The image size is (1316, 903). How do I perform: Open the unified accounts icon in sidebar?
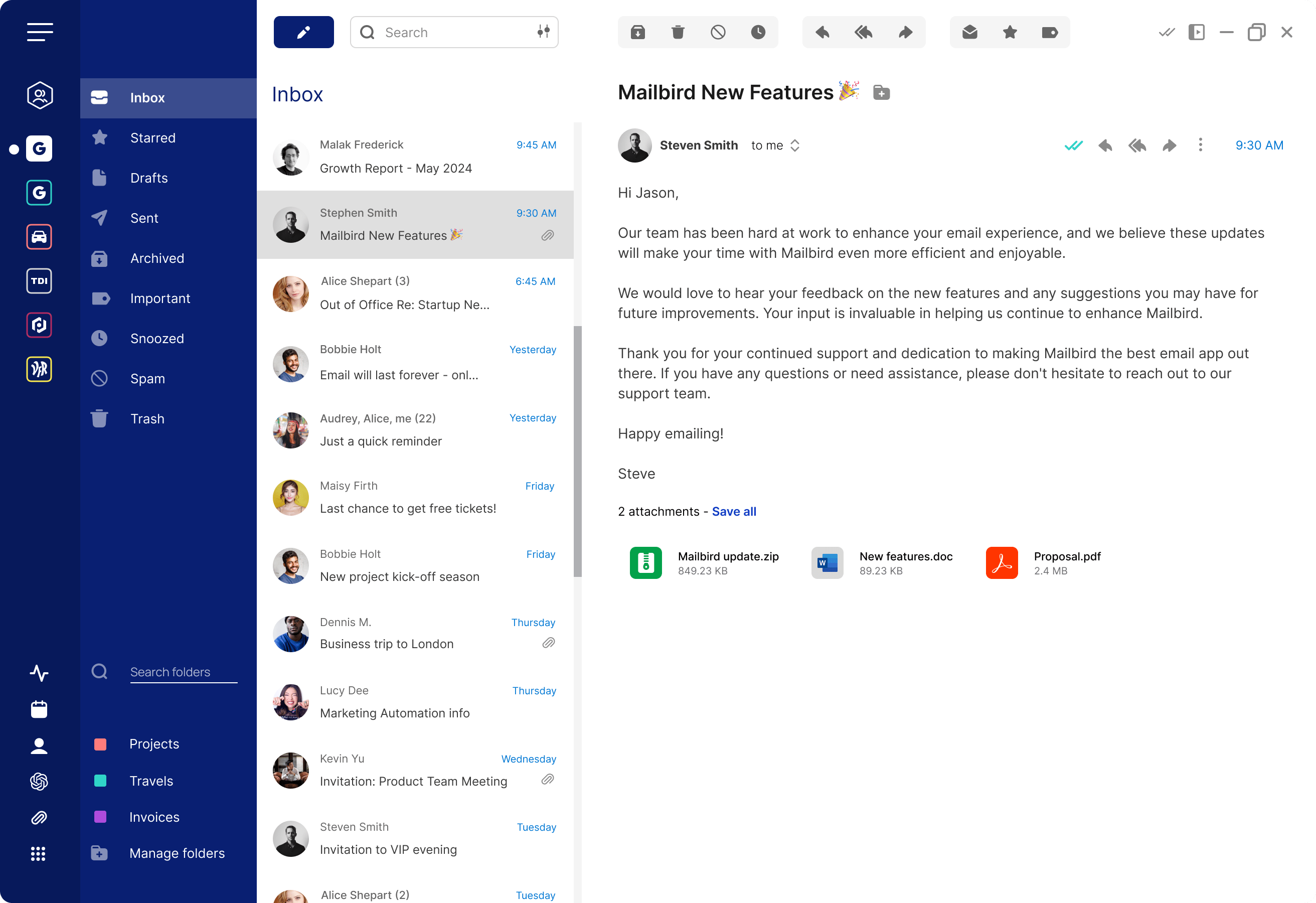point(40,95)
